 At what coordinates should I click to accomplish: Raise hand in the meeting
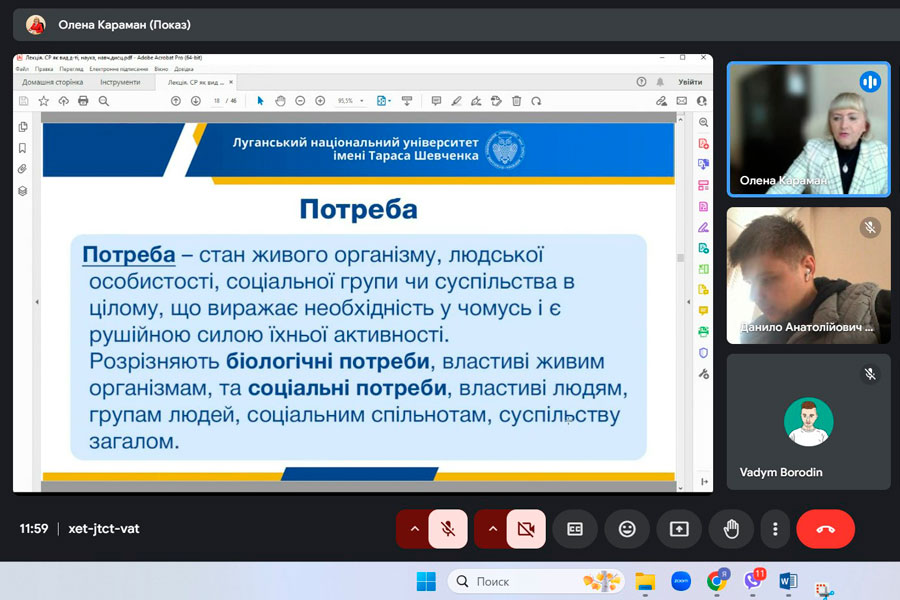731,529
